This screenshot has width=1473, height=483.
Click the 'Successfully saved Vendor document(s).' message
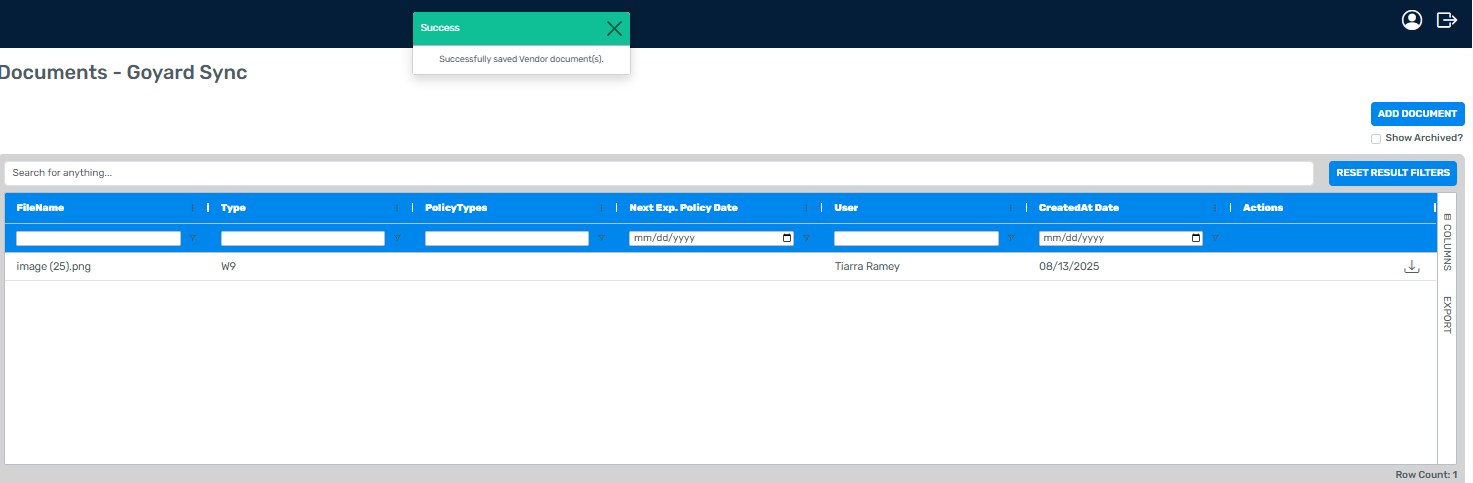pyautogui.click(x=521, y=59)
